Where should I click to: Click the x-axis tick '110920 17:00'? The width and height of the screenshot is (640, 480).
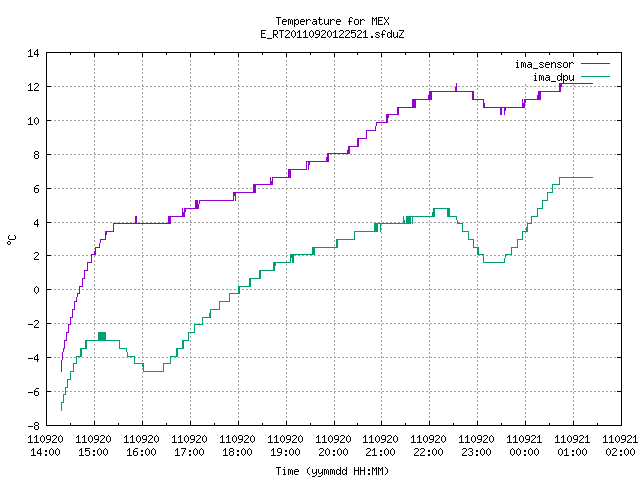(189, 446)
